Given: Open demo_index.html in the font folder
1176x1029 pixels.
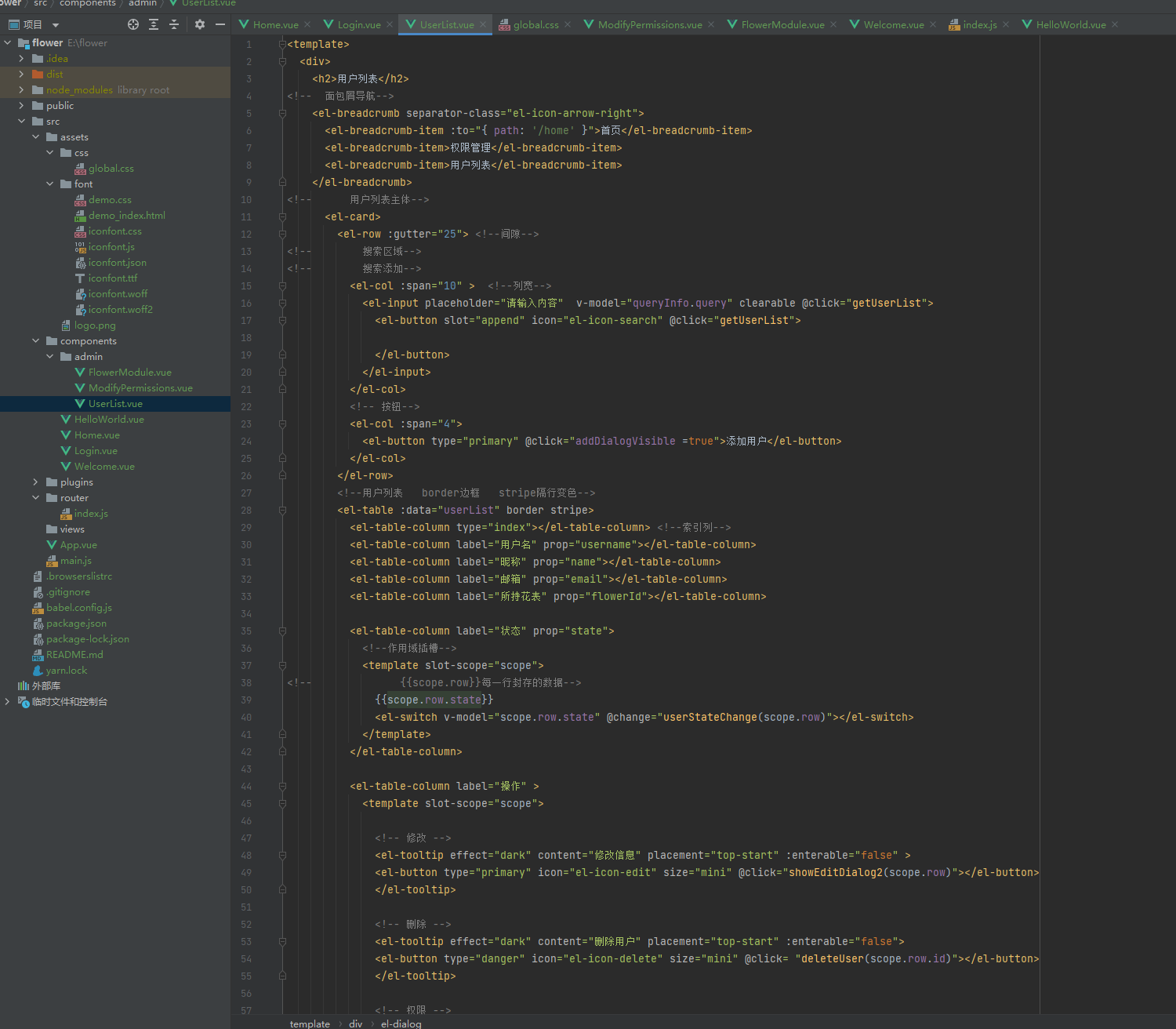Looking at the screenshot, I should (126, 216).
